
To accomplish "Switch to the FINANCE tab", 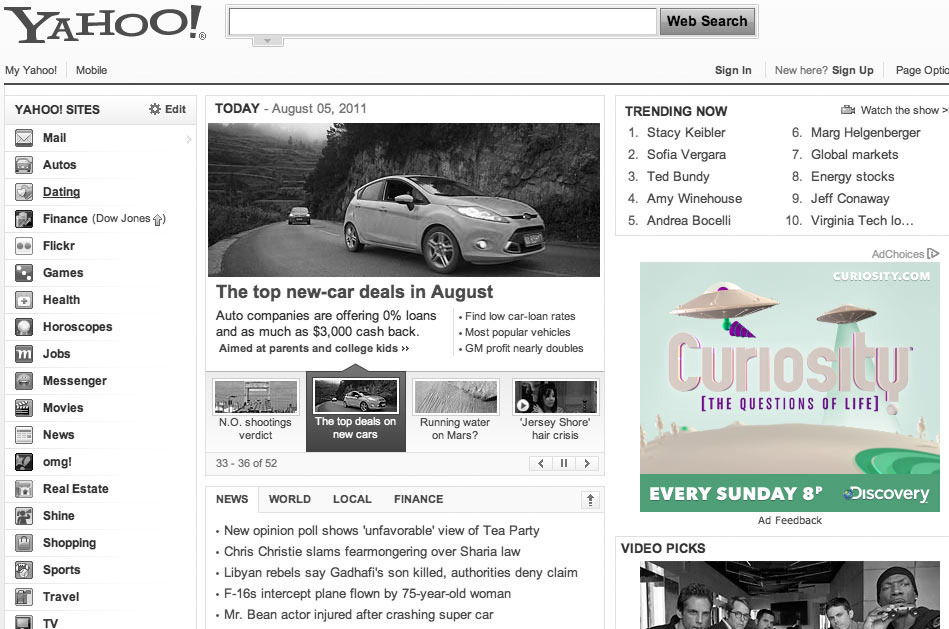I will pos(418,499).
